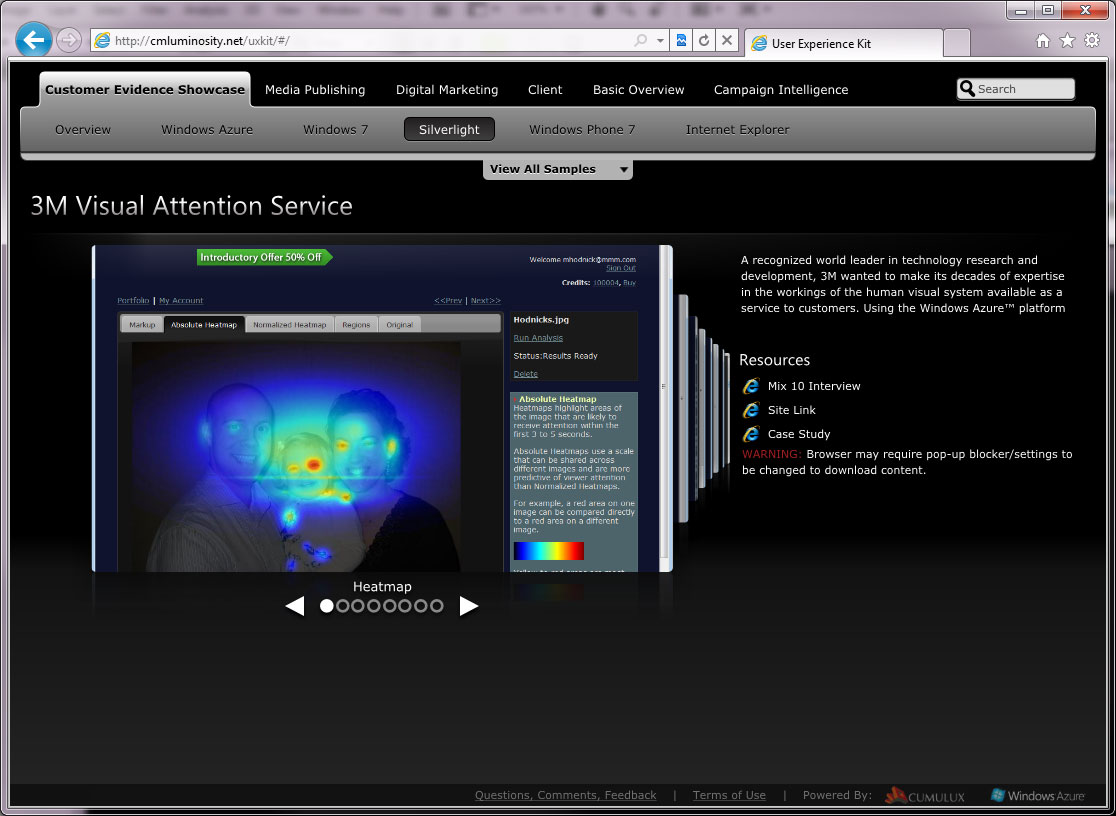Viewport: 1116px width, 816px height.
Task: Show next slide with right arrow
Action: click(x=468, y=606)
